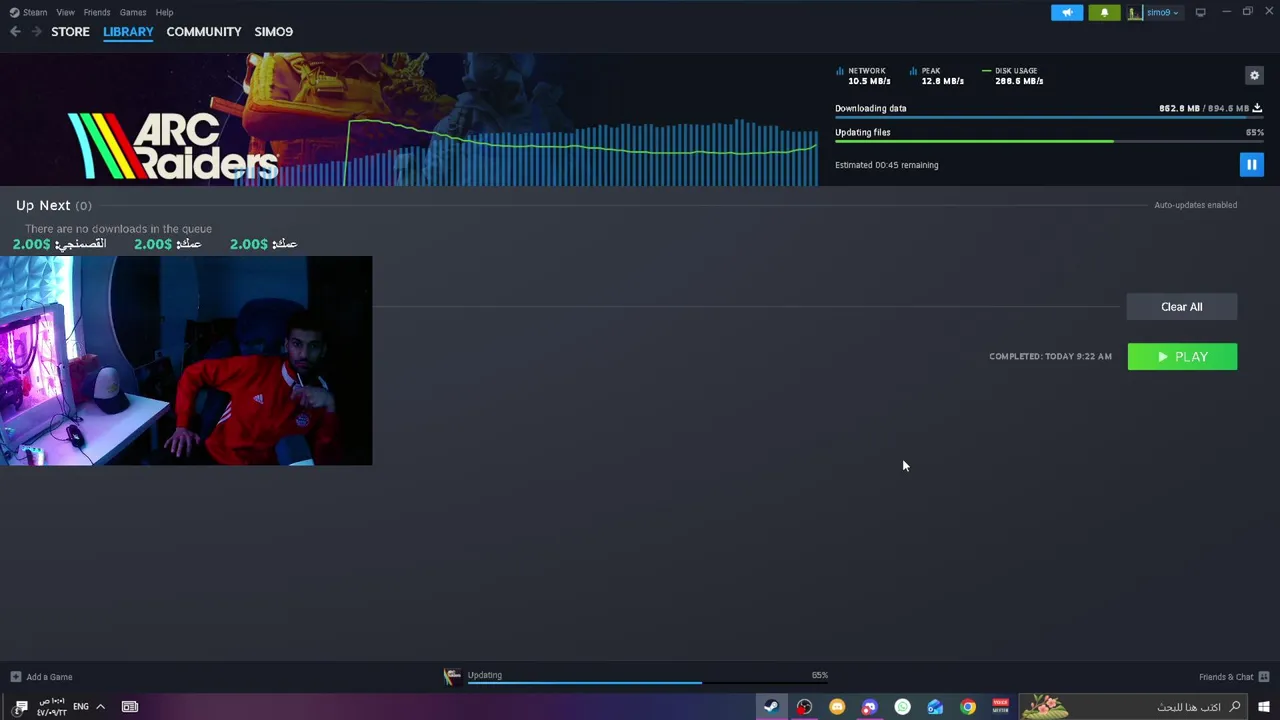This screenshot has width=1280, height=720.
Task: Open download settings gear icon
Action: 1254,75
